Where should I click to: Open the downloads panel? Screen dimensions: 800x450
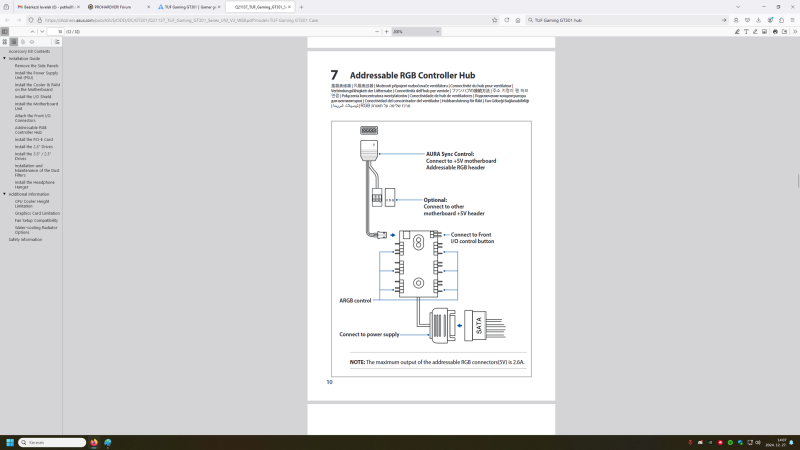pos(758,20)
